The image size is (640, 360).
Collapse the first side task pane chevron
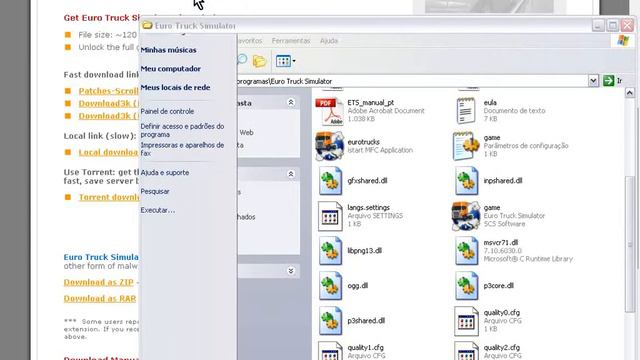click(291, 102)
